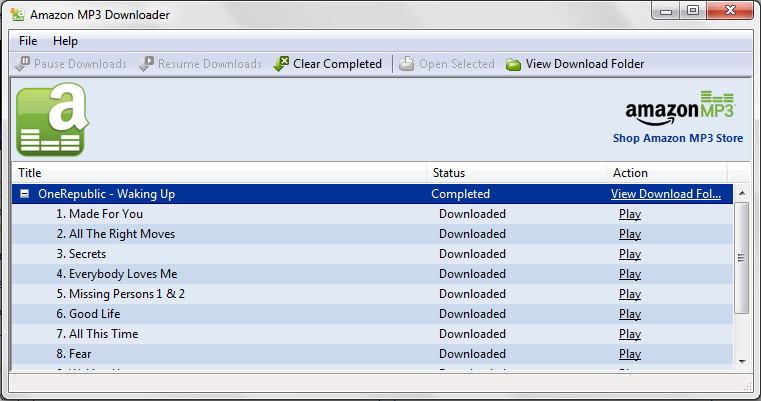761x401 pixels.
Task: Click the Action column header
Action: (x=666, y=173)
